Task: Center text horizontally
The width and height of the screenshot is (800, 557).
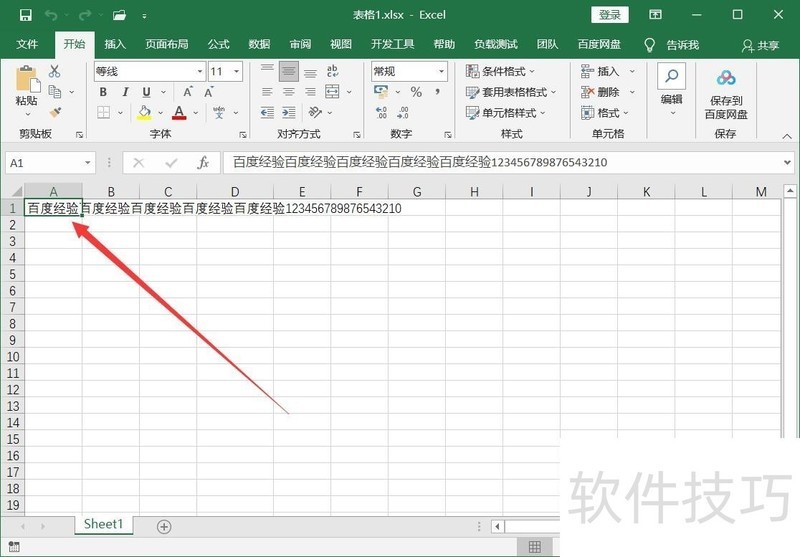Action: pos(289,92)
